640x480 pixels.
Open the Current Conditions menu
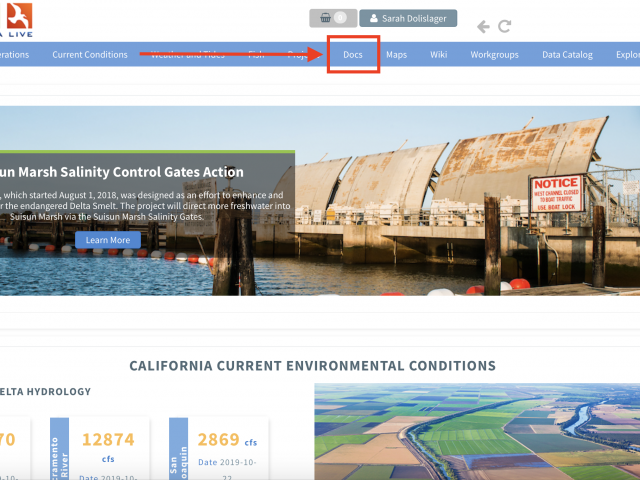click(x=90, y=55)
